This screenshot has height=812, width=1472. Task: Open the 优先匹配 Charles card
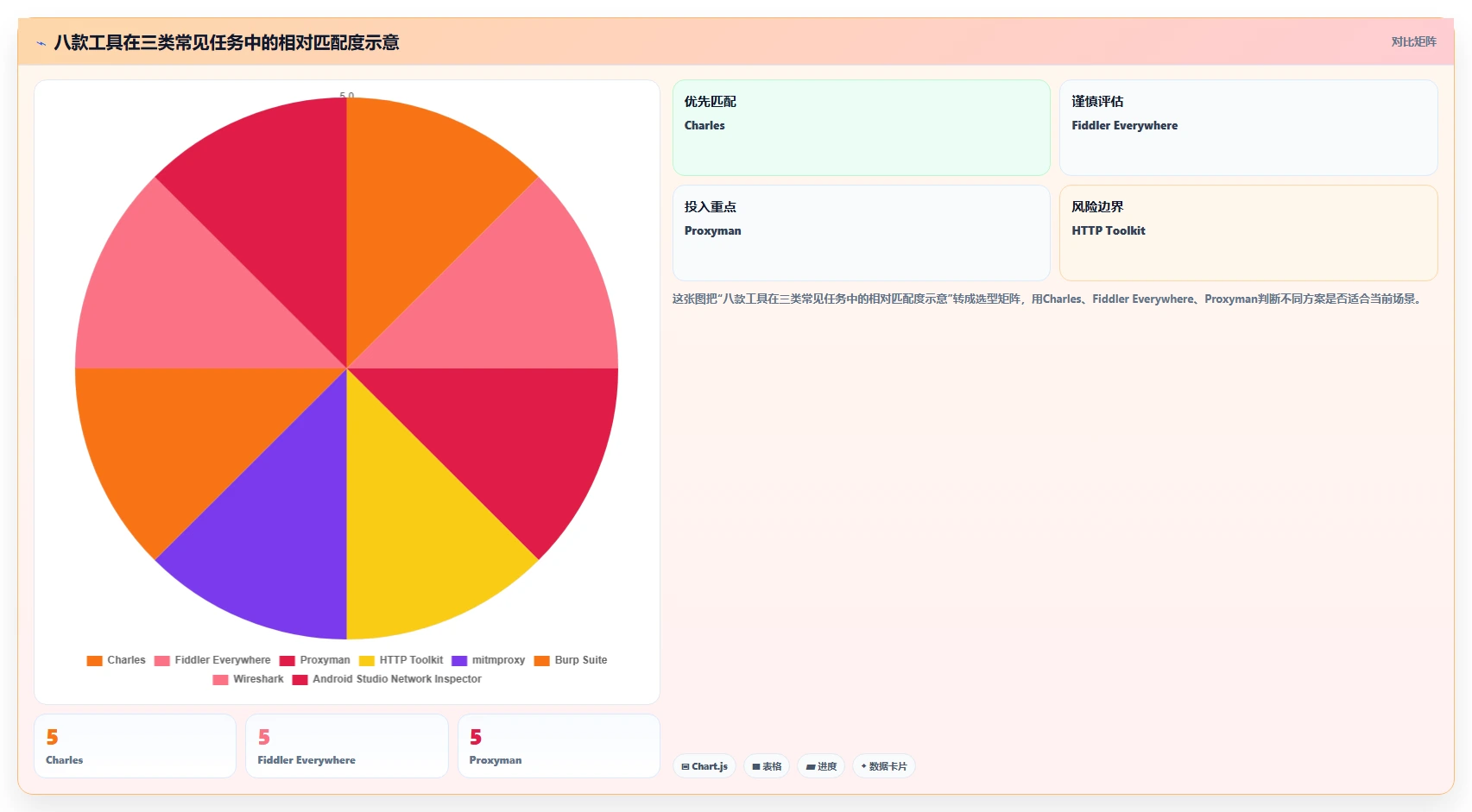[x=861, y=128]
